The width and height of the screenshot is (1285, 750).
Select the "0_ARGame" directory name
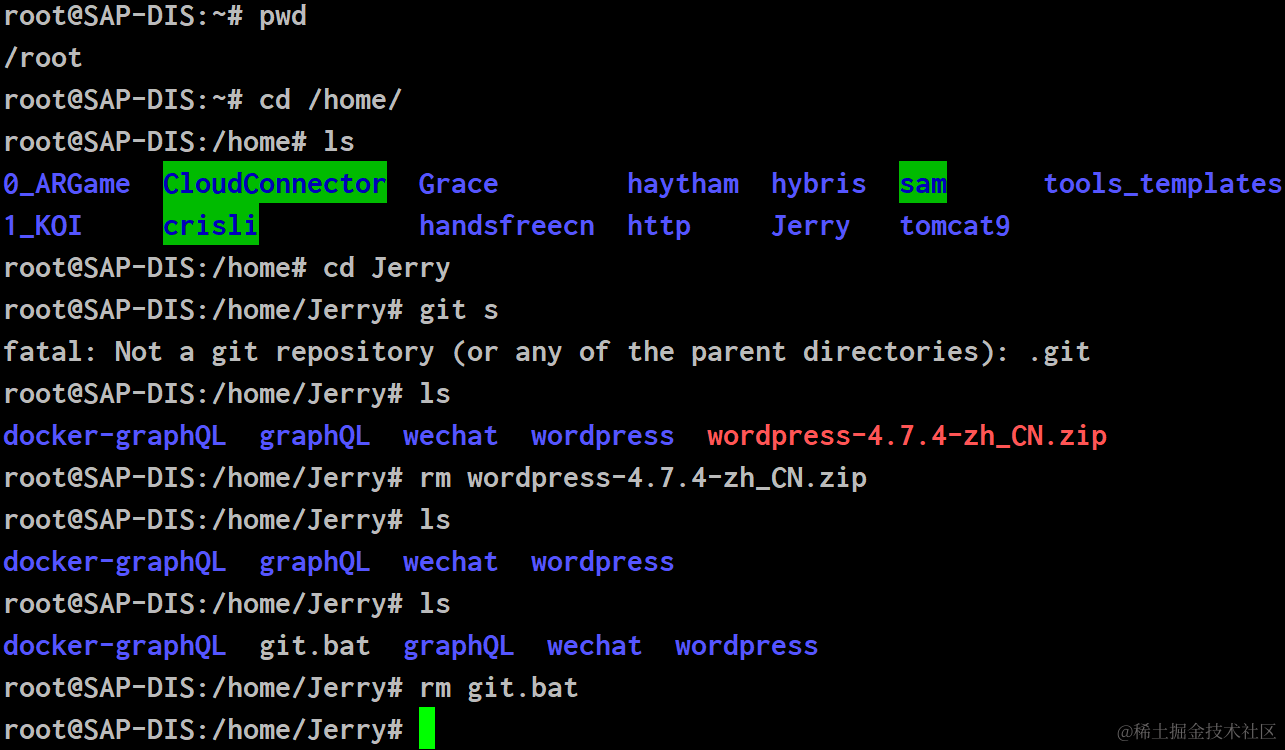tap(67, 184)
